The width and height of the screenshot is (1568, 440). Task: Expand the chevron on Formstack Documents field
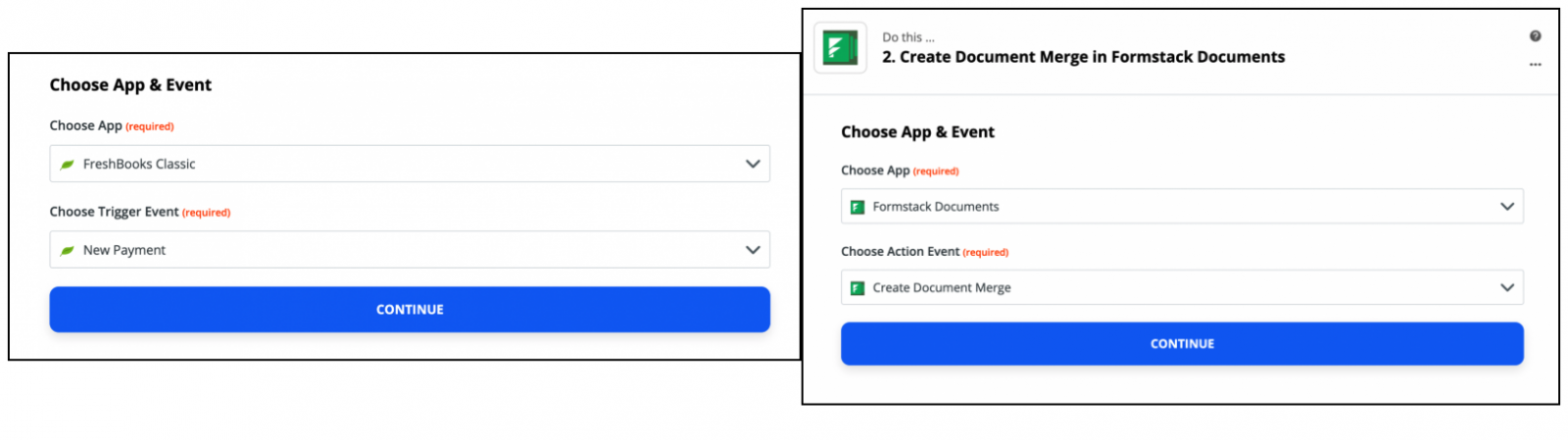1507,207
